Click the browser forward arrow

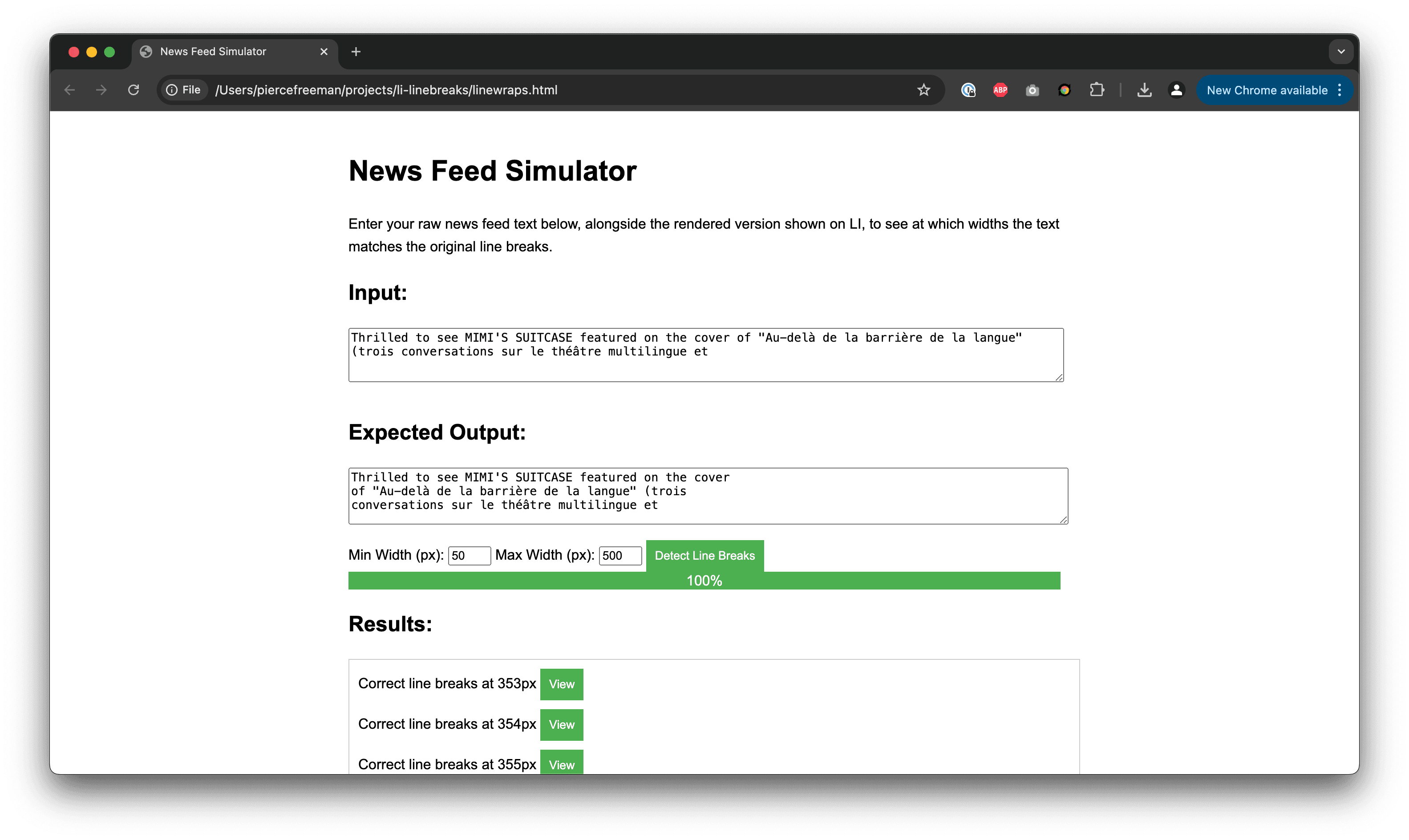101,90
